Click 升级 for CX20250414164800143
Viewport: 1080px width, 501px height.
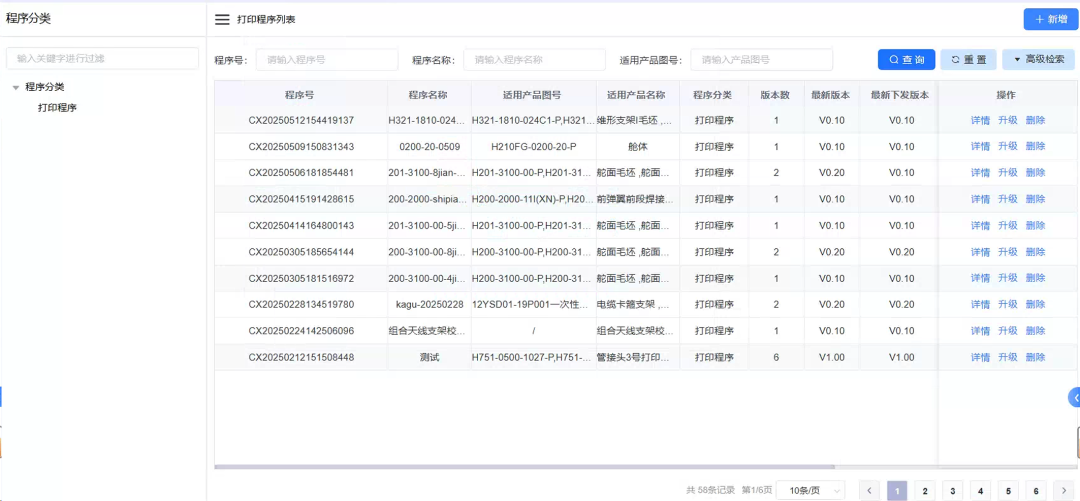[x=1008, y=225]
